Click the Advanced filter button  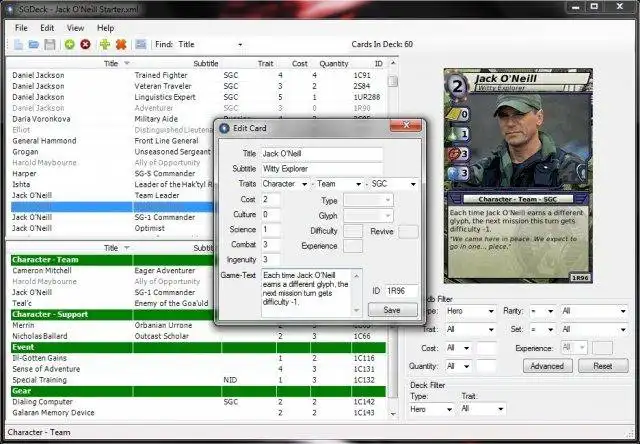547,366
